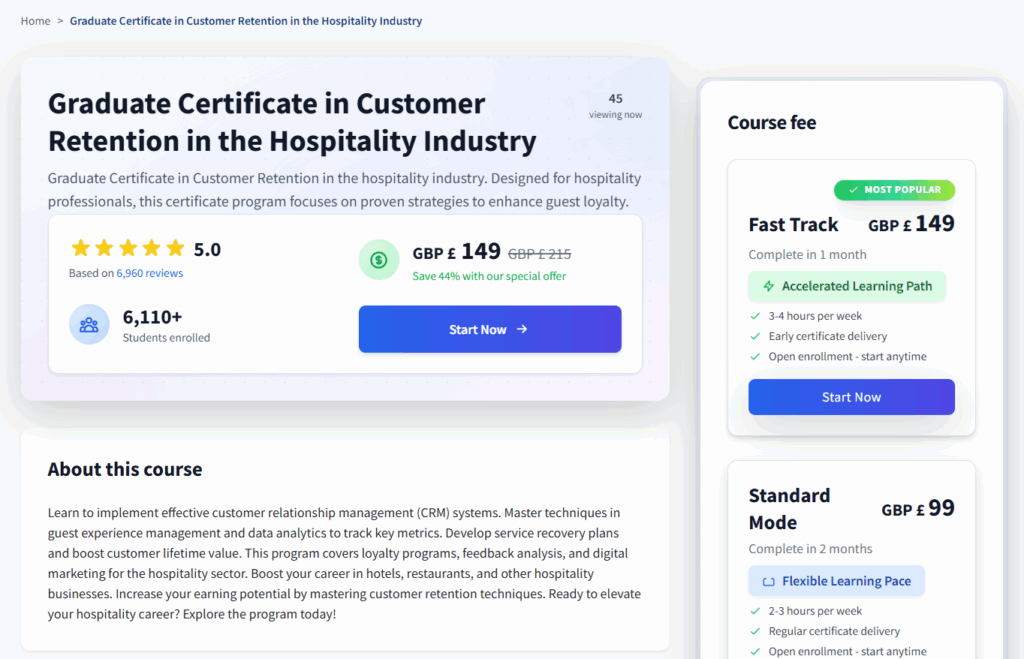
Task: Click the Standard Mode GBP £ 99 price
Action: tap(918, 508)
